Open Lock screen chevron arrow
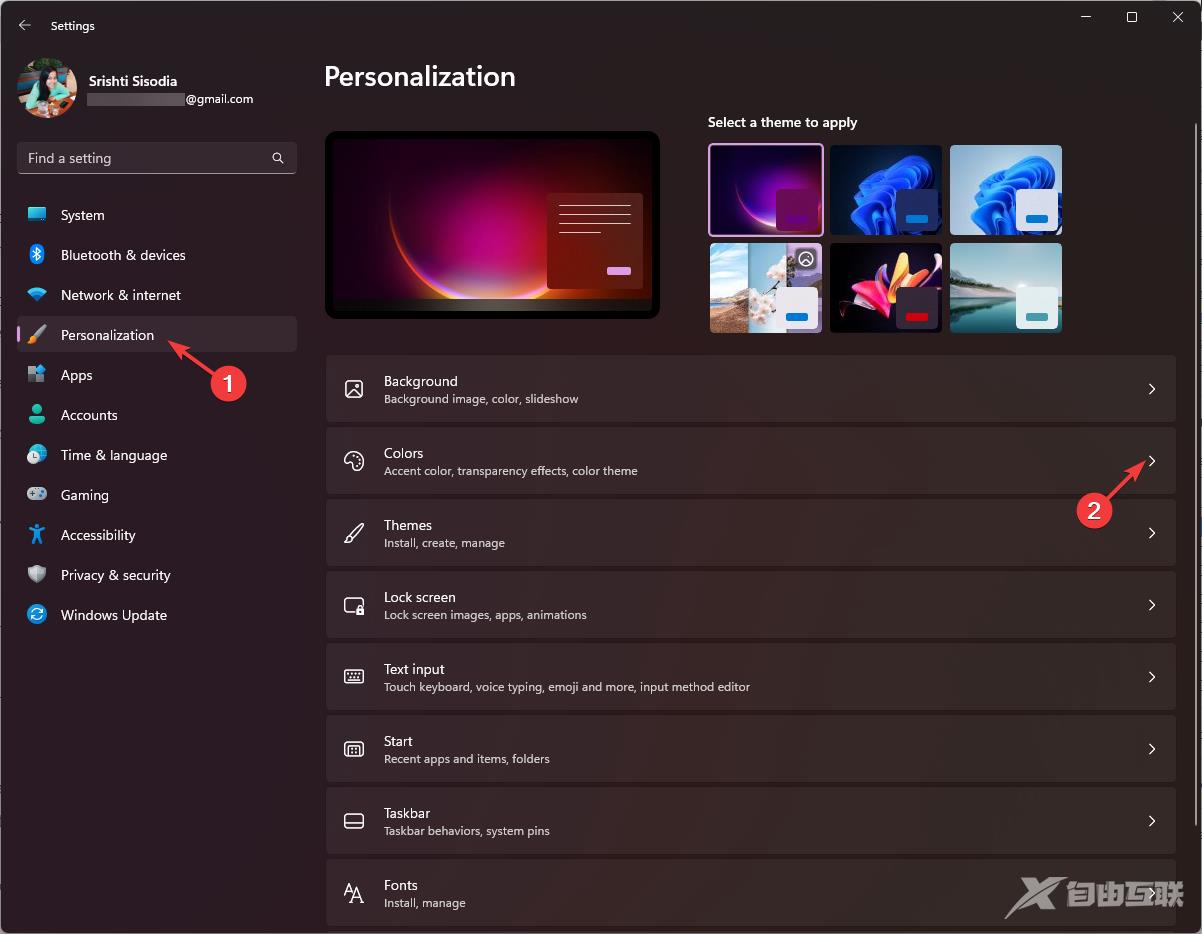Image resolution: width=1202 pixels, height=934 pixels. point(1152,605)
